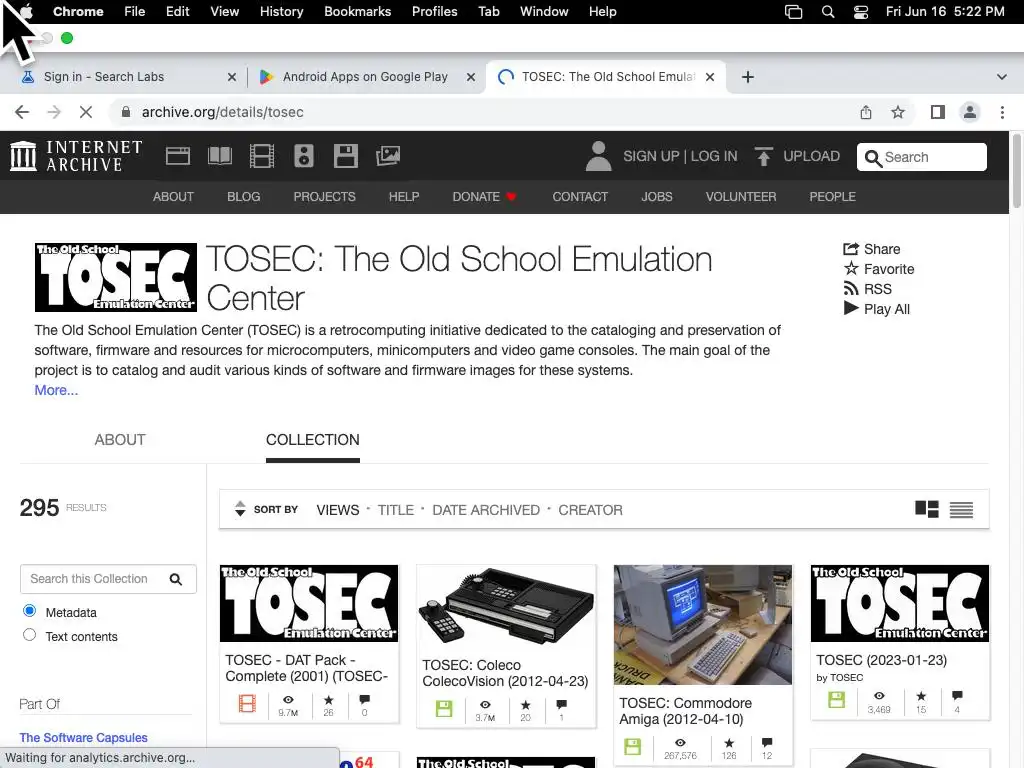Click page vertical scrollbar
Screen dimensions: 1024x768
click(1016, 171)
